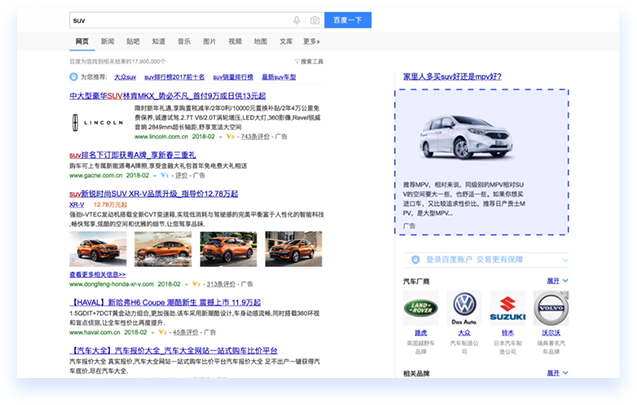Click the shield icon beside 登录百度账户
The width and height of the screenshot is (637, 405).
pyautogui.click(x=416, y=257)
